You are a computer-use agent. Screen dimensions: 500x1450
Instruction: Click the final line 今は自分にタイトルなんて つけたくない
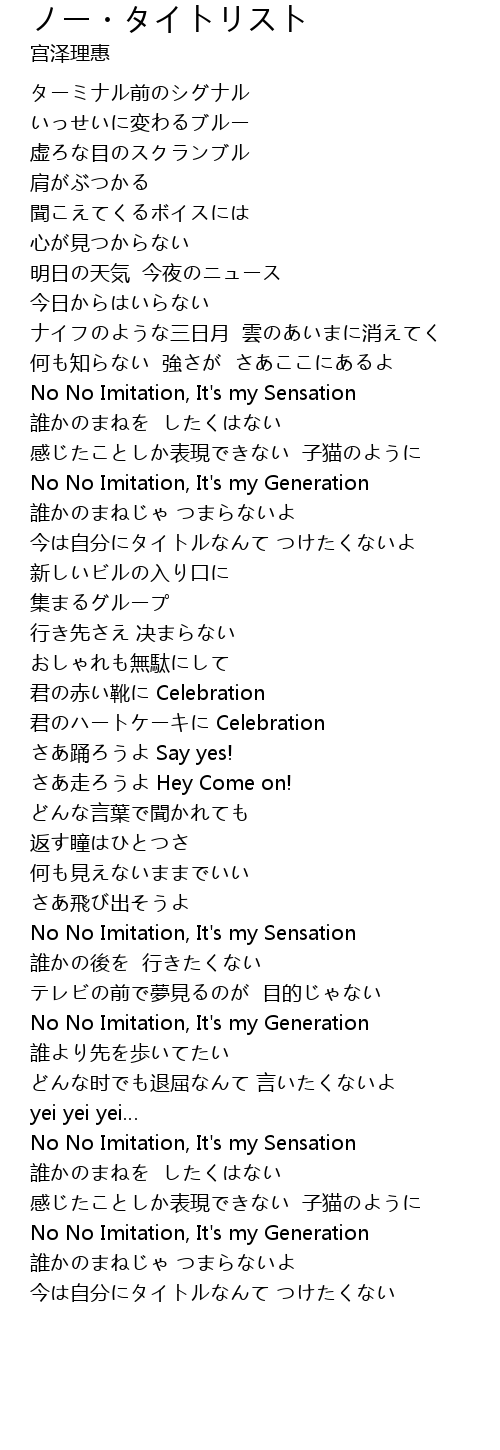pos(213,1293)
